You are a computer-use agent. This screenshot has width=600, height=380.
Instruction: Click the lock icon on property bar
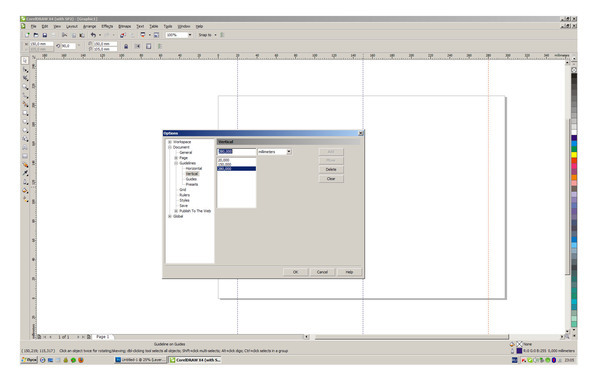(x=126, y=46)
